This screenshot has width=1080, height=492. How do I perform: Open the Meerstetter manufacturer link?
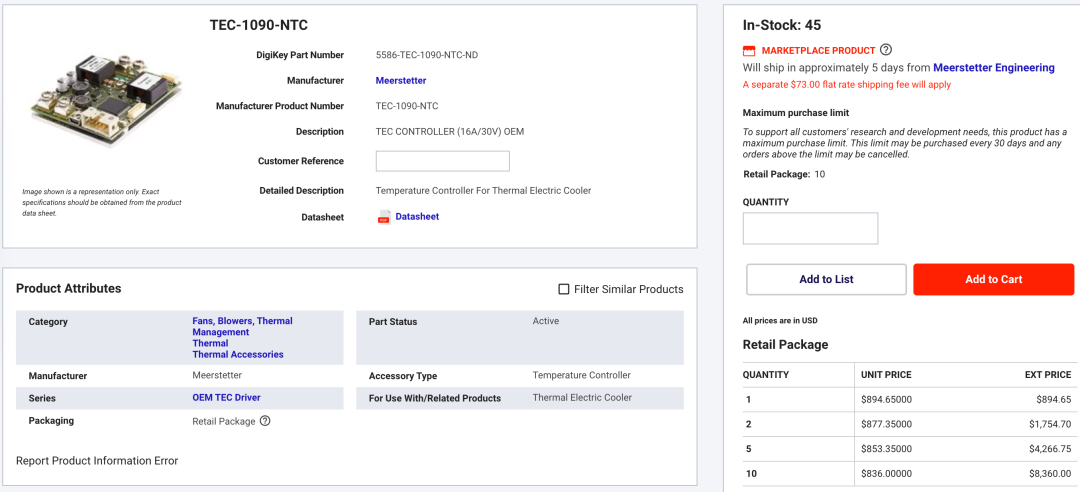pyautogui.click(x=401, y=81)
